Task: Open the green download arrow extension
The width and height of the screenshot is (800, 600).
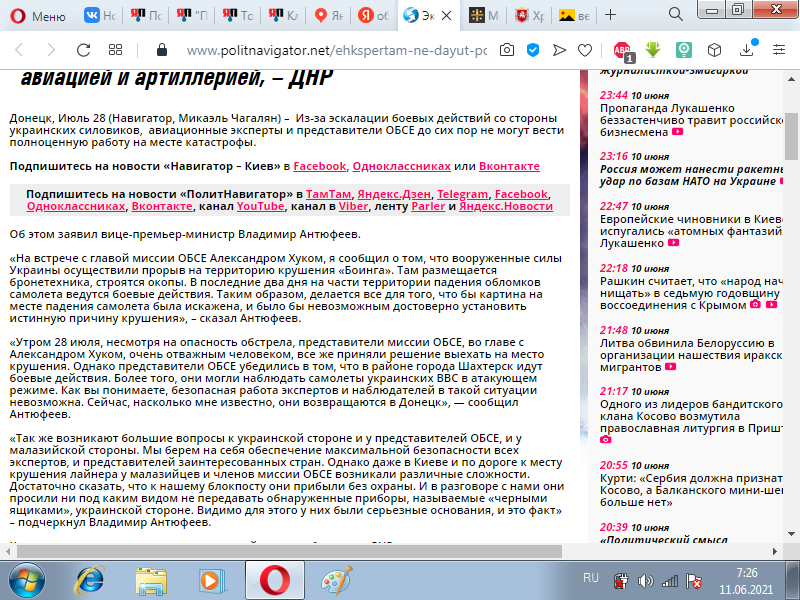Action: (653, 49)
